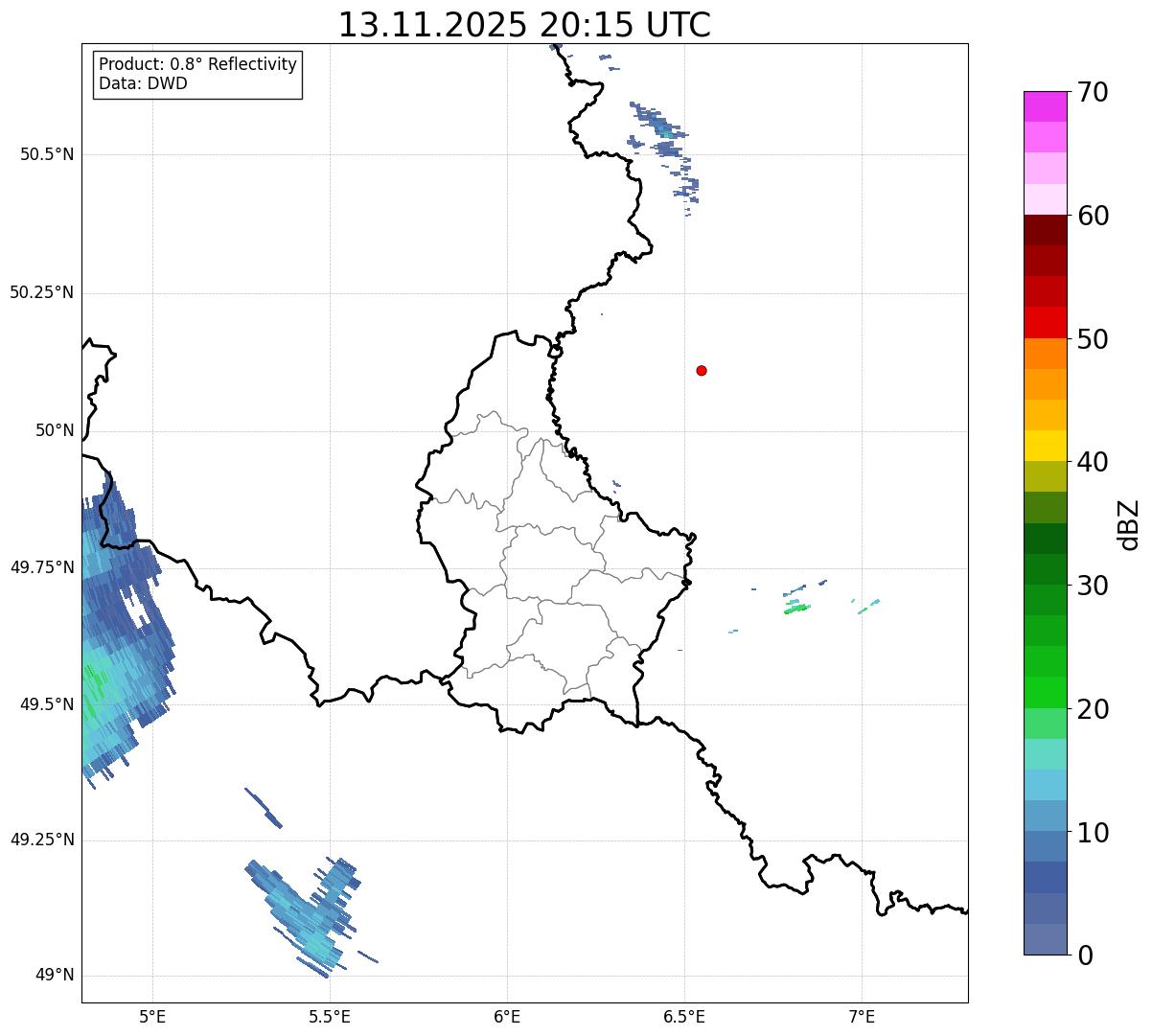Click the latitude label "50°N"
Viewport: 1152px width, 1036px height.
point(55,430)
